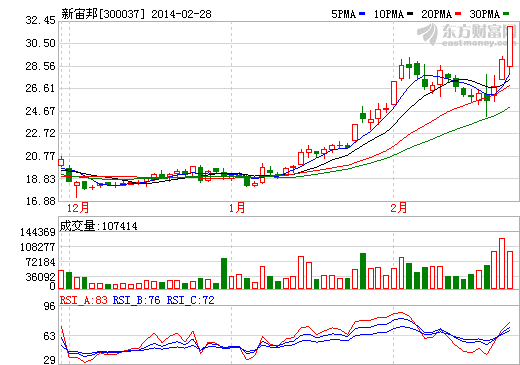
Task: Click the blue 5PMA legend color marker
Action: coord(362,14)
